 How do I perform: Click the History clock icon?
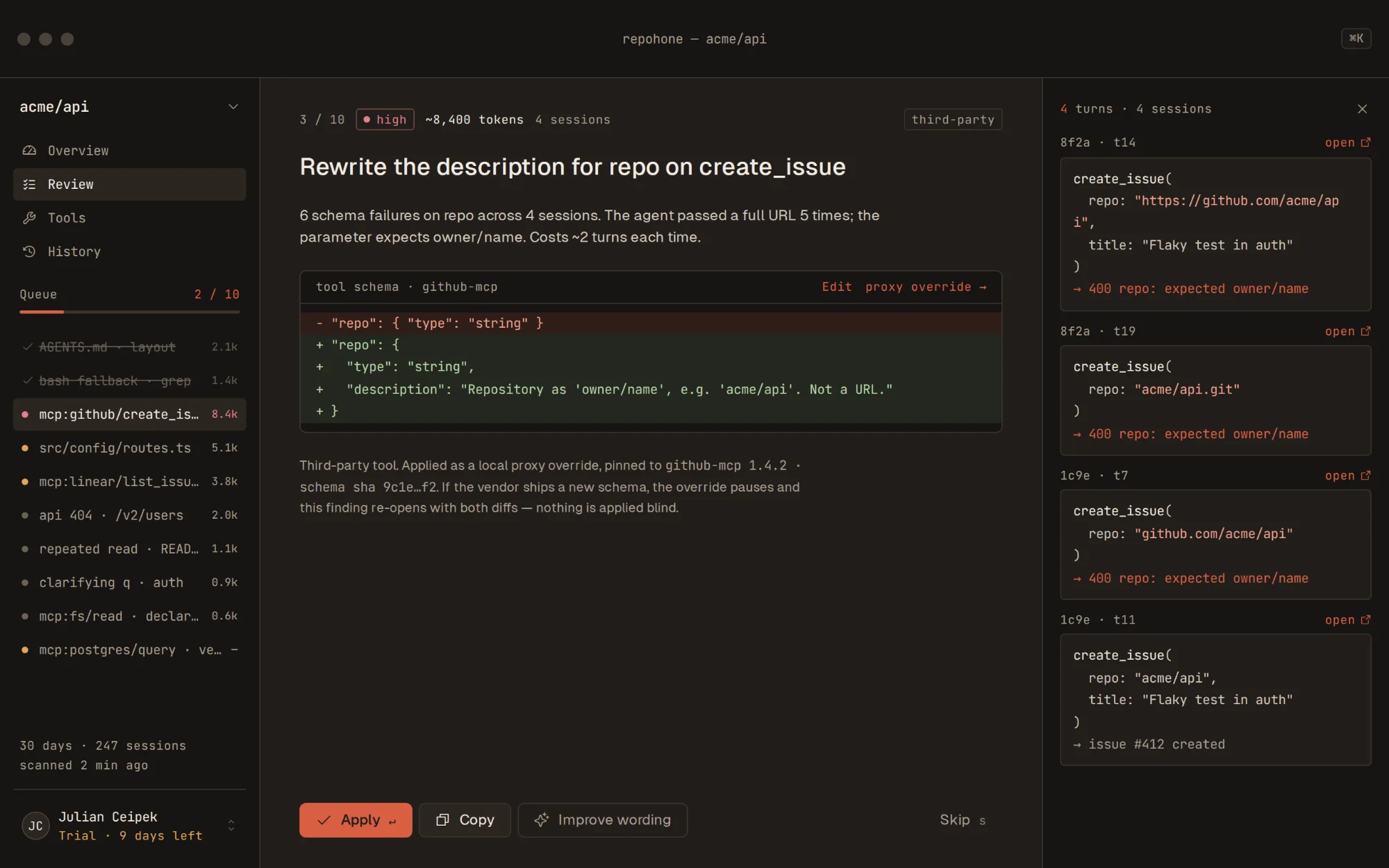[x=29, y=251]
